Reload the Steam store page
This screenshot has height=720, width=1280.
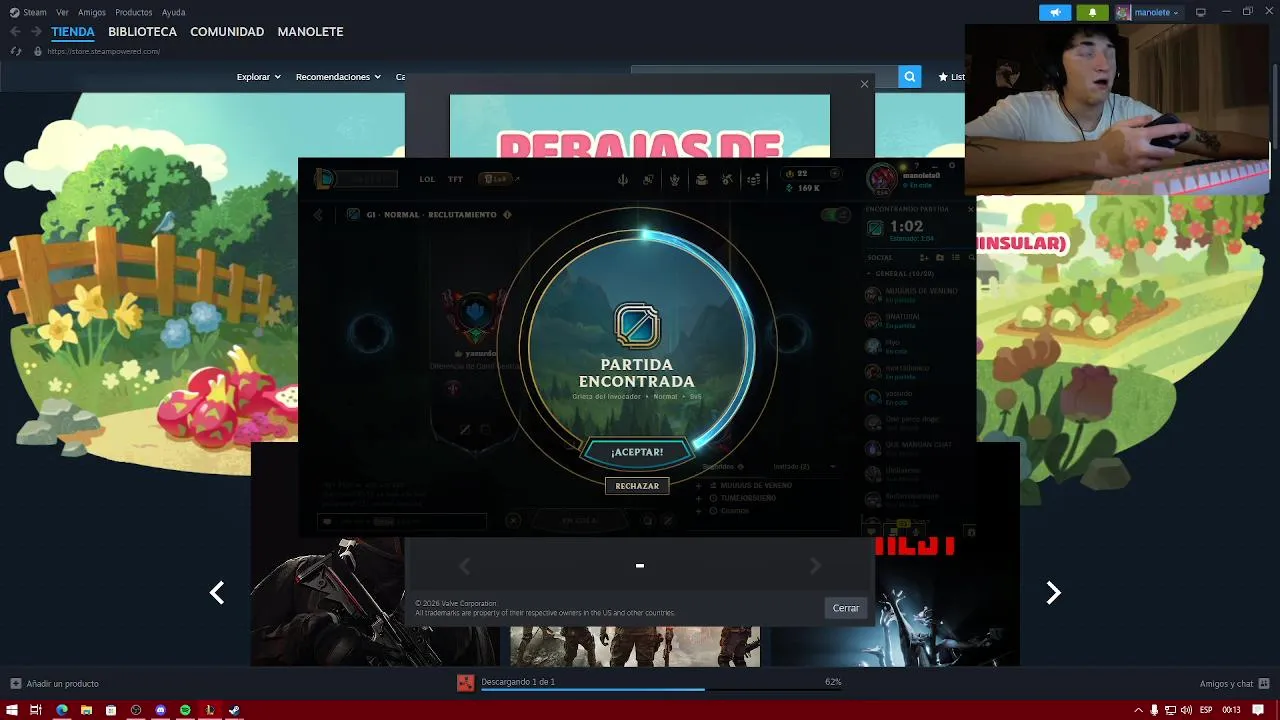[16, 51]
